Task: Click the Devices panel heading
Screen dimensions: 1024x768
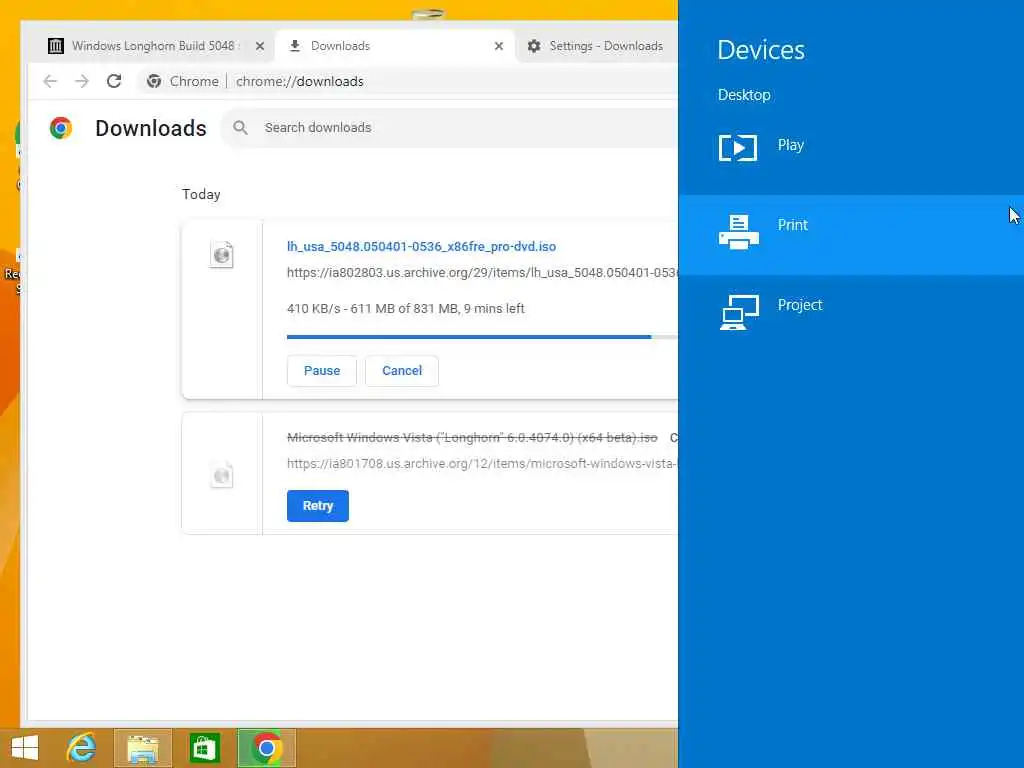Action: click(761, 50)
